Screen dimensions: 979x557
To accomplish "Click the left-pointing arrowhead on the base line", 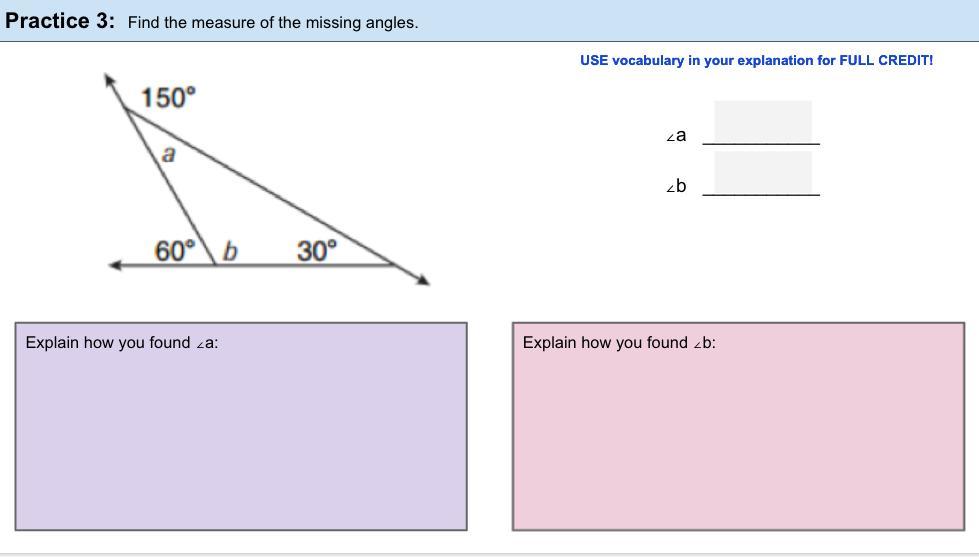I will pyautogui.click(x=116, y=265).
